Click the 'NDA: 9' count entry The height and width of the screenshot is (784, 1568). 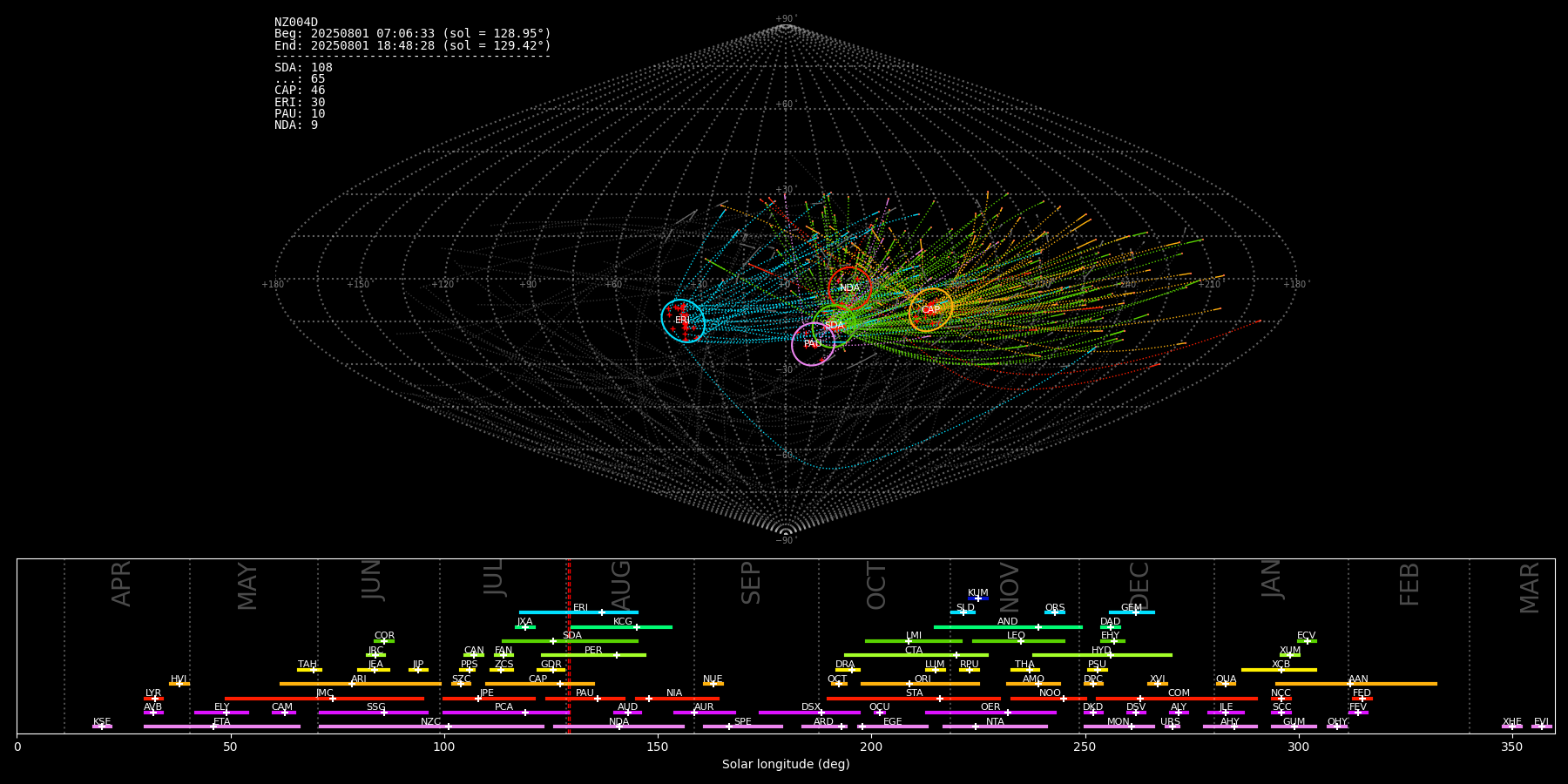296,125
